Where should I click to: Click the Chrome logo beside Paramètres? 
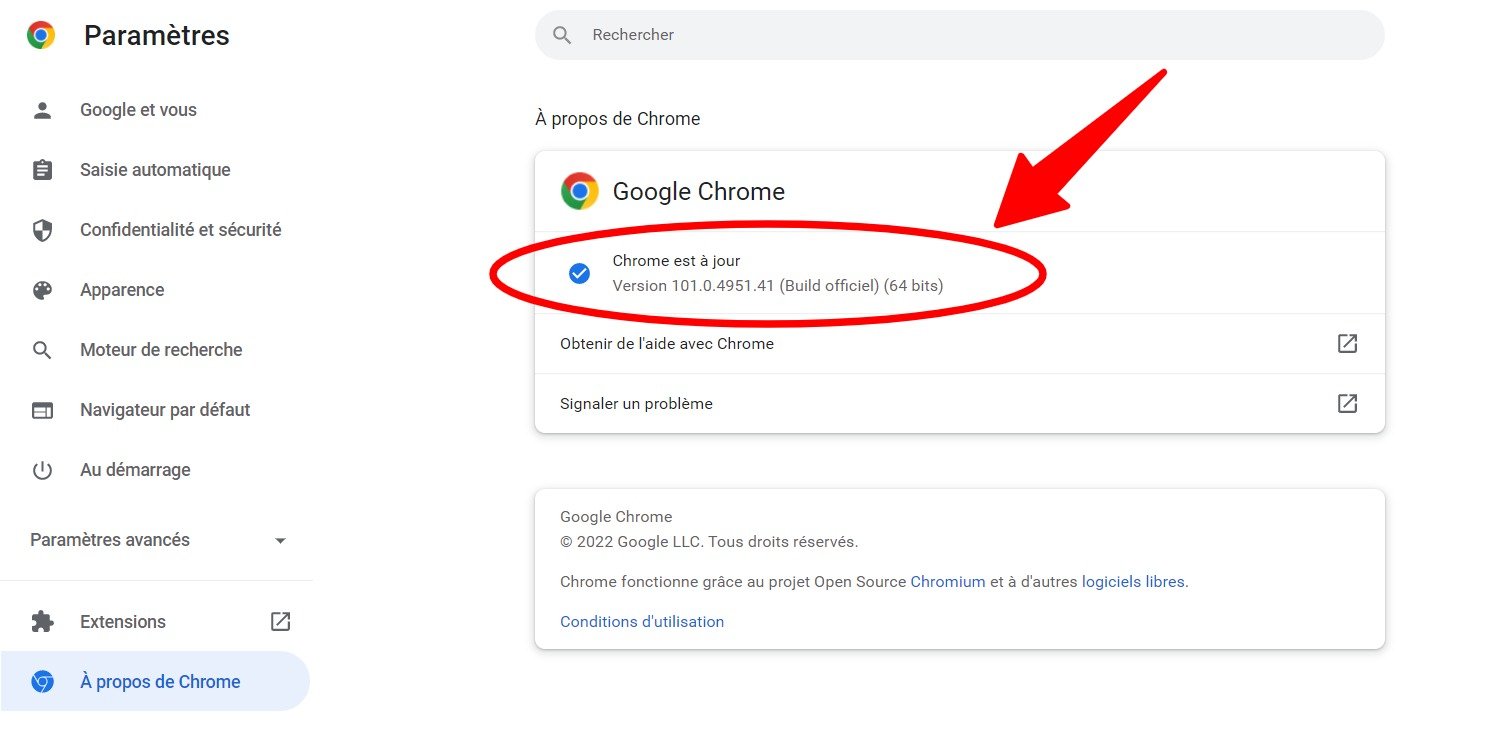pyautogui.click(x=41, y=36)
